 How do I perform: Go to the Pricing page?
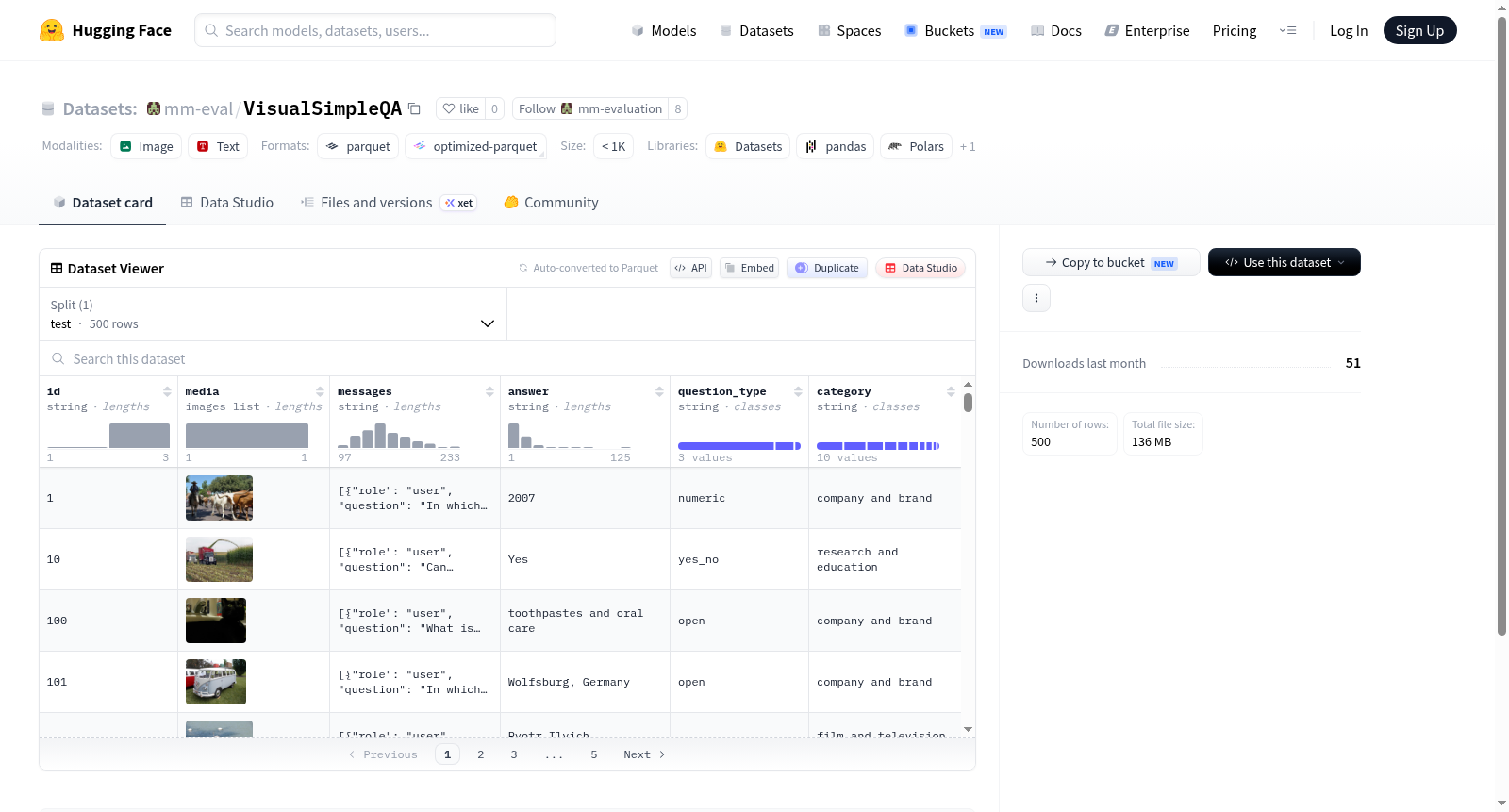(x=1235, y=30)
